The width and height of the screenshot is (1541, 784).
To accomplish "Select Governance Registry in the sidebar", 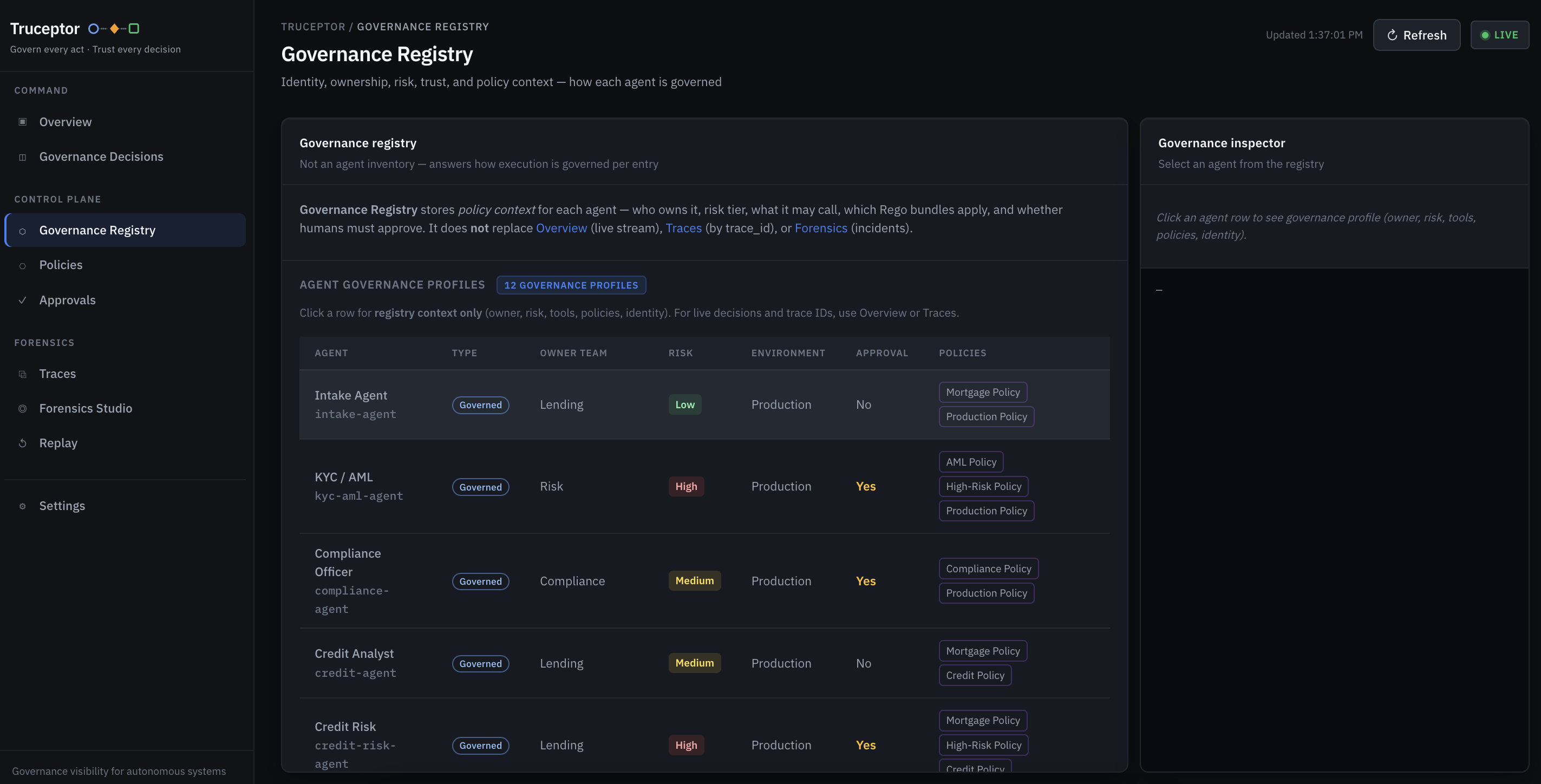I will (125, 230).
